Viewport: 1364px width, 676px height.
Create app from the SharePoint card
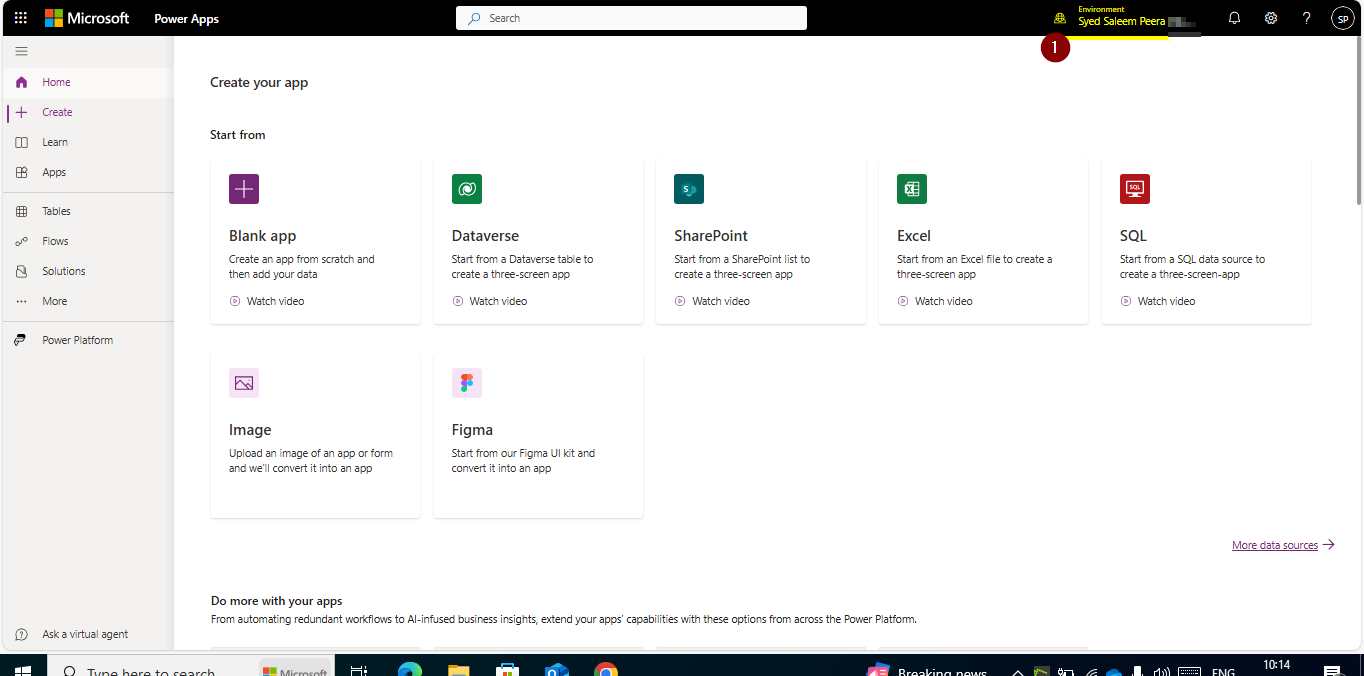pos(761,240)
